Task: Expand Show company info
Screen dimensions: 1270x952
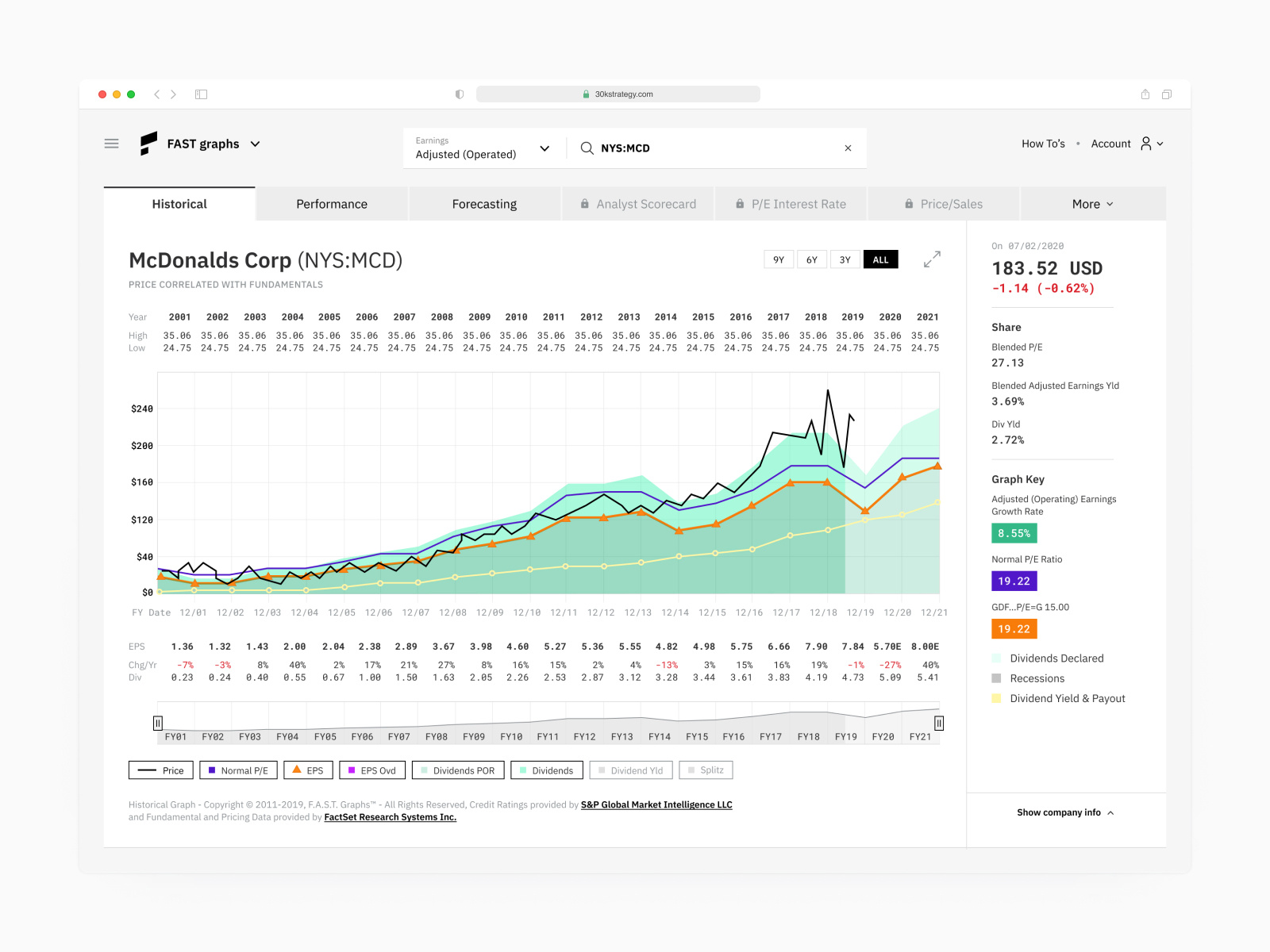Action: coord(1065,812)
